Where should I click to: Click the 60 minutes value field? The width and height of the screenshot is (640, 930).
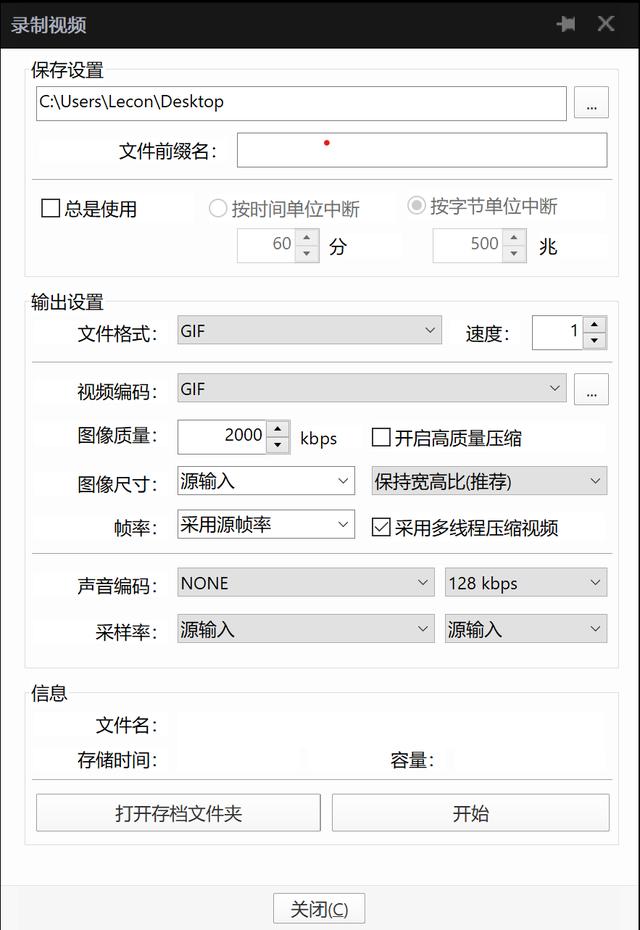coord(267,246)
